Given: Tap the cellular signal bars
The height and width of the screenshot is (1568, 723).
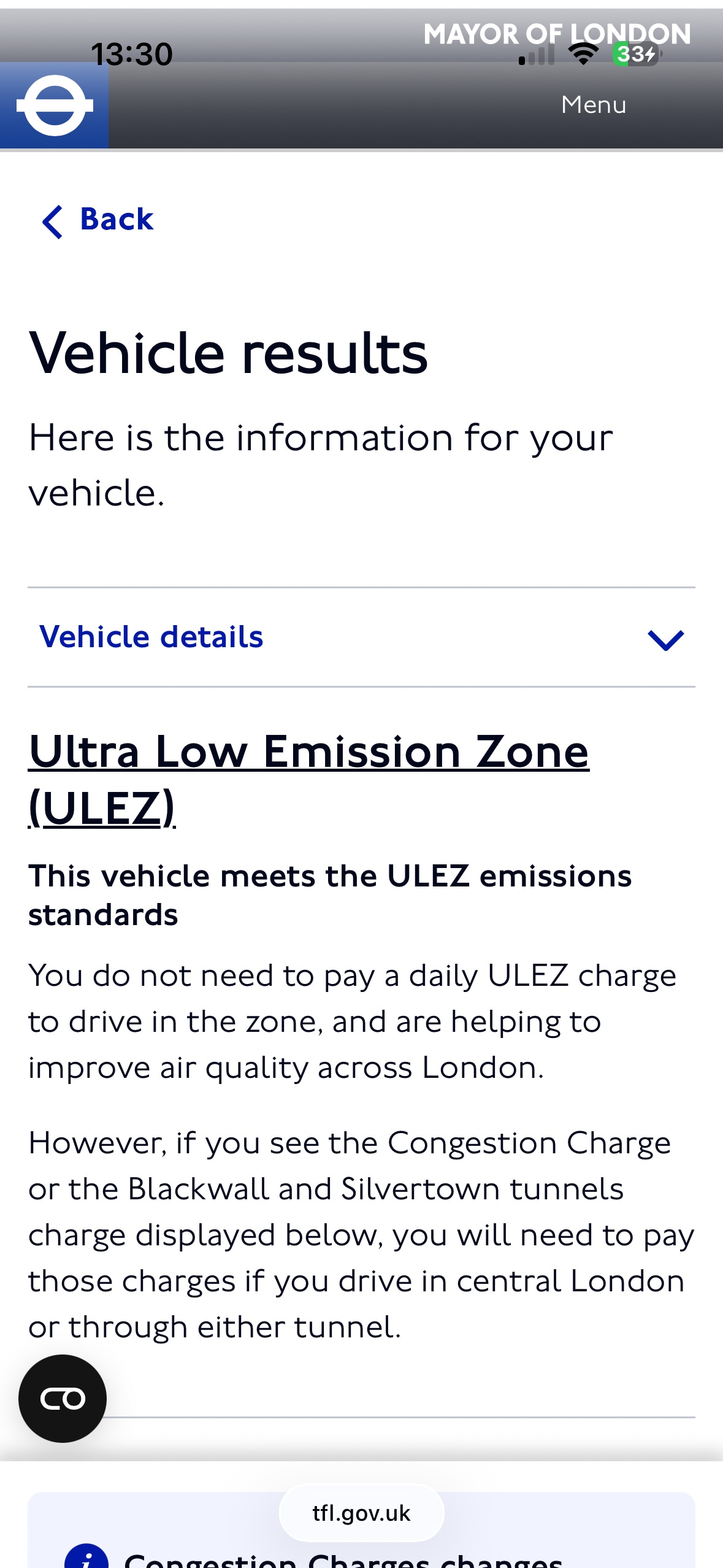Looking at the screenshot, I should [537, 55].
